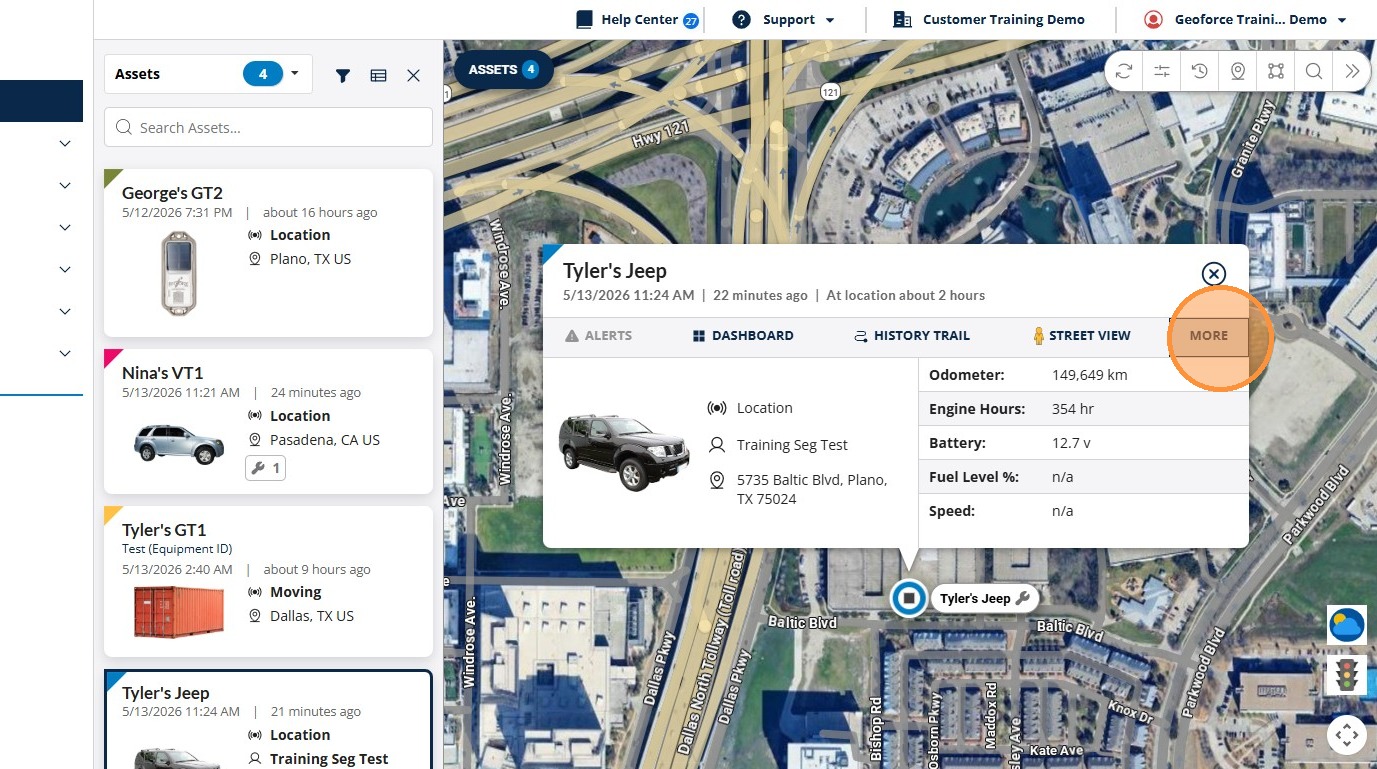The image size is (1377, 769).
Task: Open the map search magnifier tool
Action: [1314, 71]
